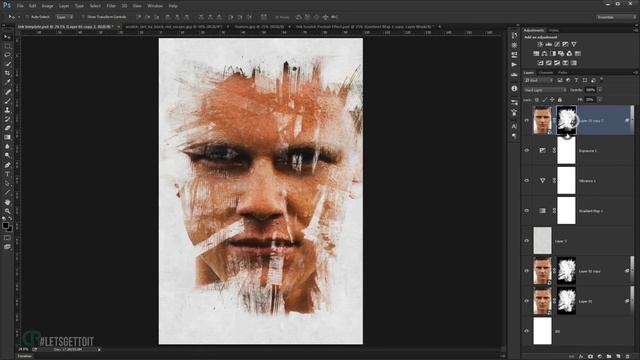The image size is (640, 360).
Task: Select the Horizontal Type tool
Action: click(x=7, y=174)
